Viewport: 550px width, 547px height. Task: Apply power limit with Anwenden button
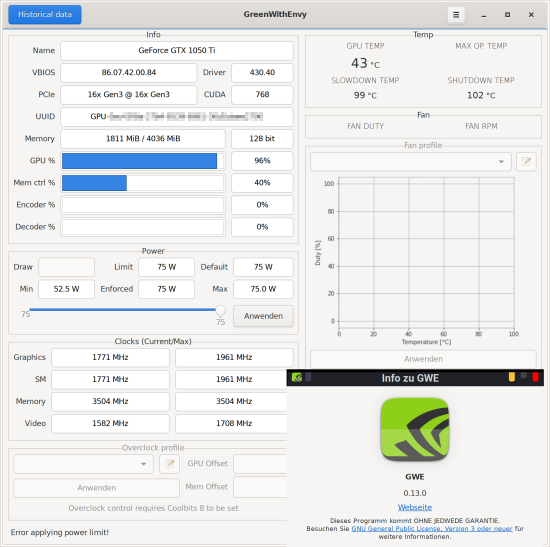(263, 316)
